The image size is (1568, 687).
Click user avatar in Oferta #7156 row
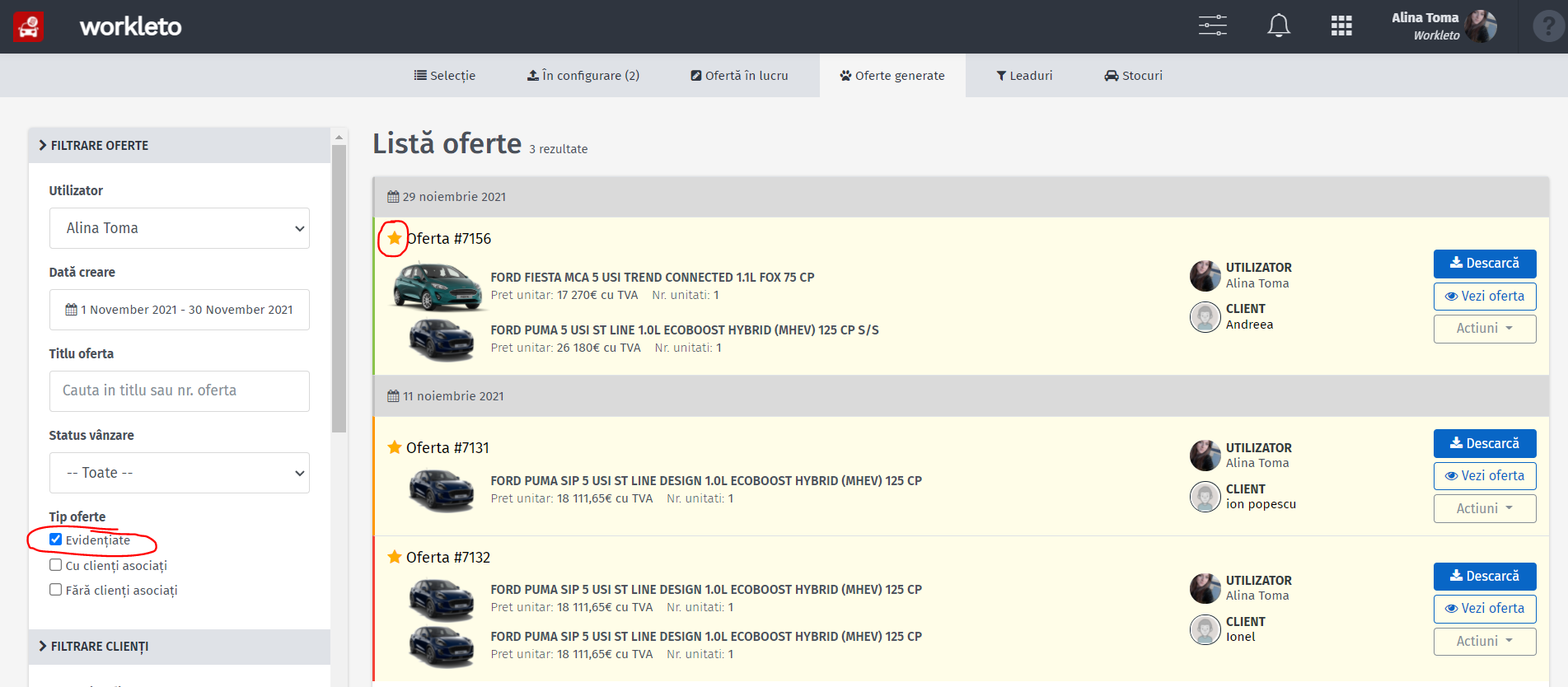(x=1205, y=276)
